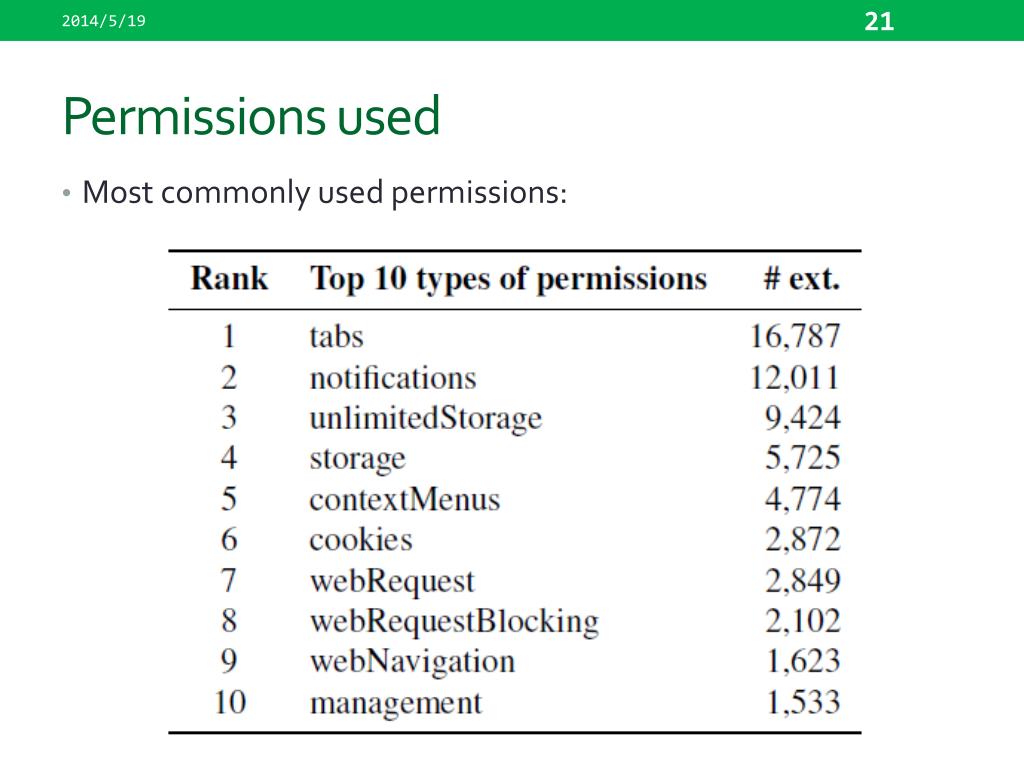The image size is (1024, 768).
Task: Click the 1,533 extension count
Action: [x=803, y=703]
